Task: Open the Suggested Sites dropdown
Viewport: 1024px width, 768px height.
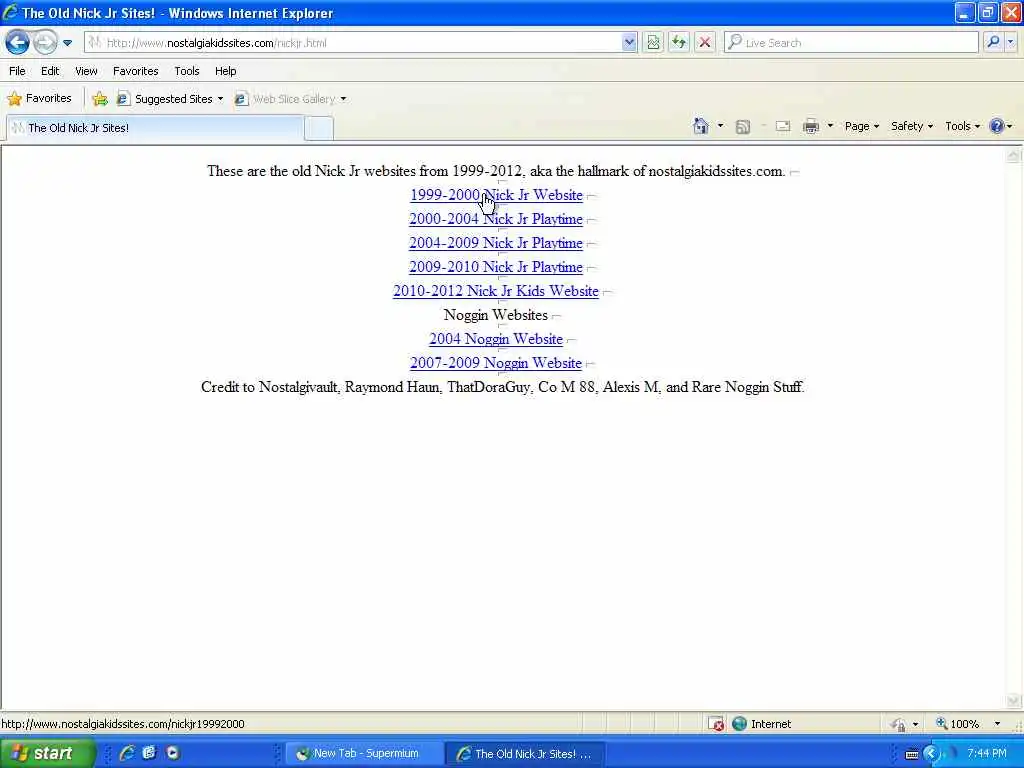Action: click(x=170, y=99)
